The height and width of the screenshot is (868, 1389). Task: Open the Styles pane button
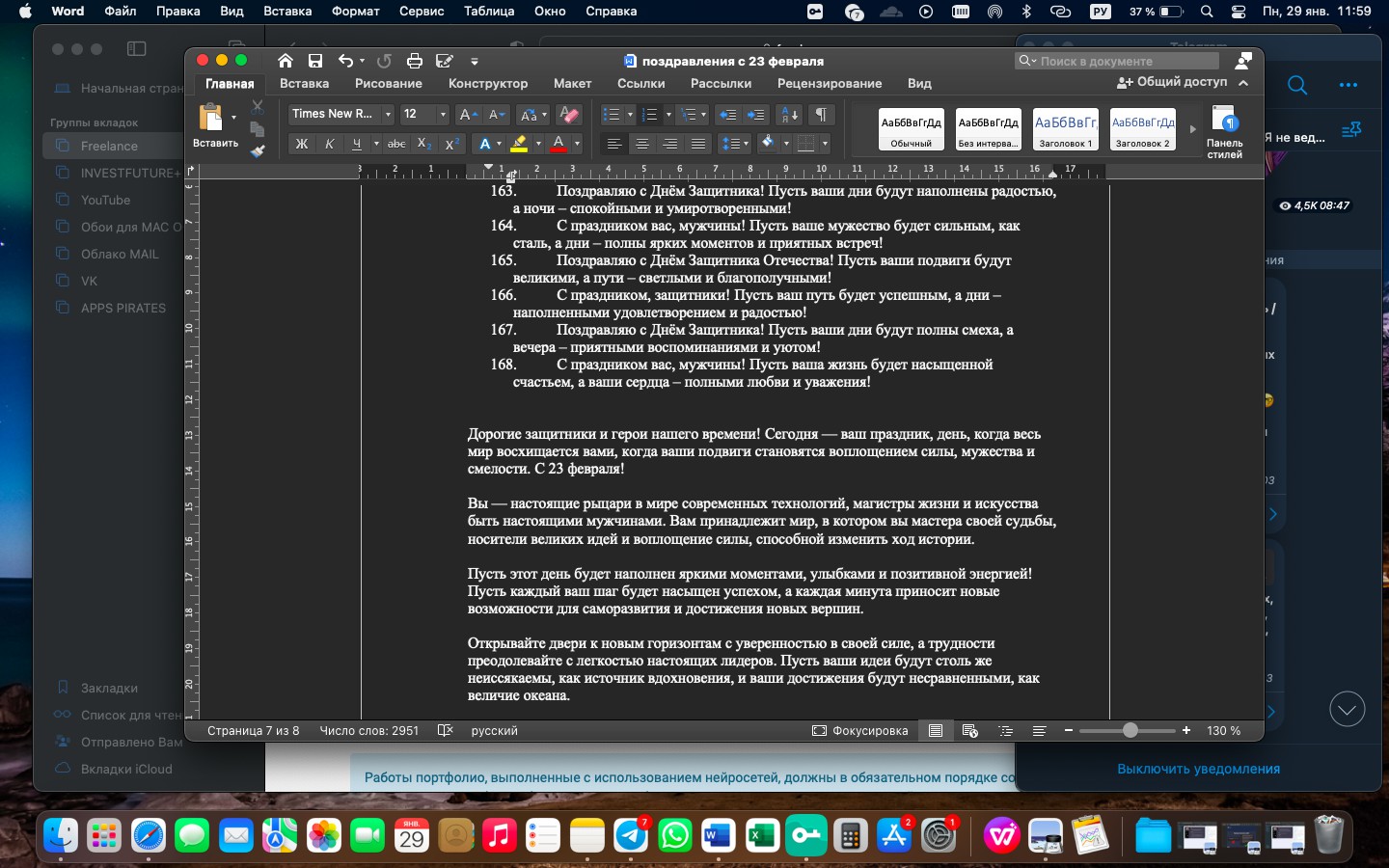[x=1225, y=132]
